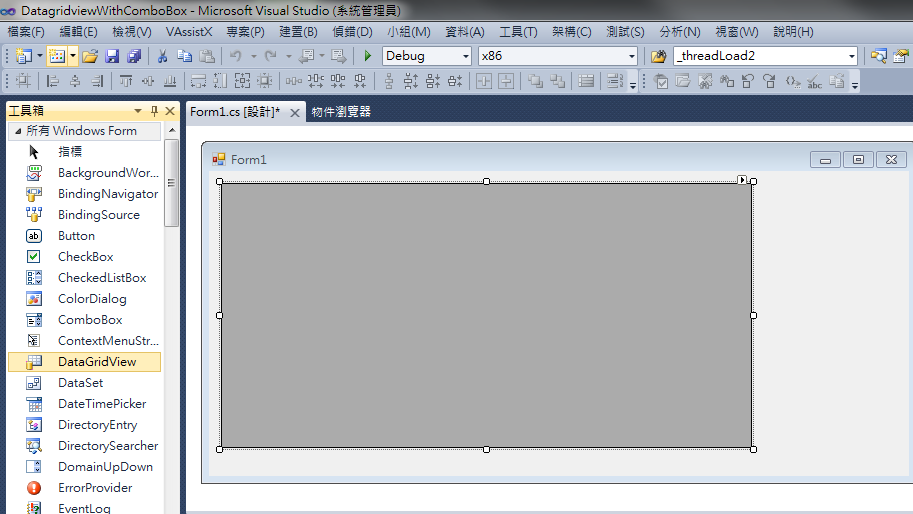
Task: Select the Form1.cs [設計]* tab
Action: coord(235,112)
